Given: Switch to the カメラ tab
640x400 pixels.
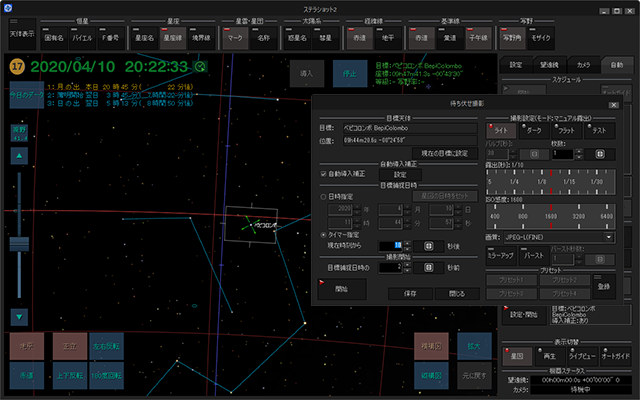Looking at the screenshot, I should pos(584,65).
